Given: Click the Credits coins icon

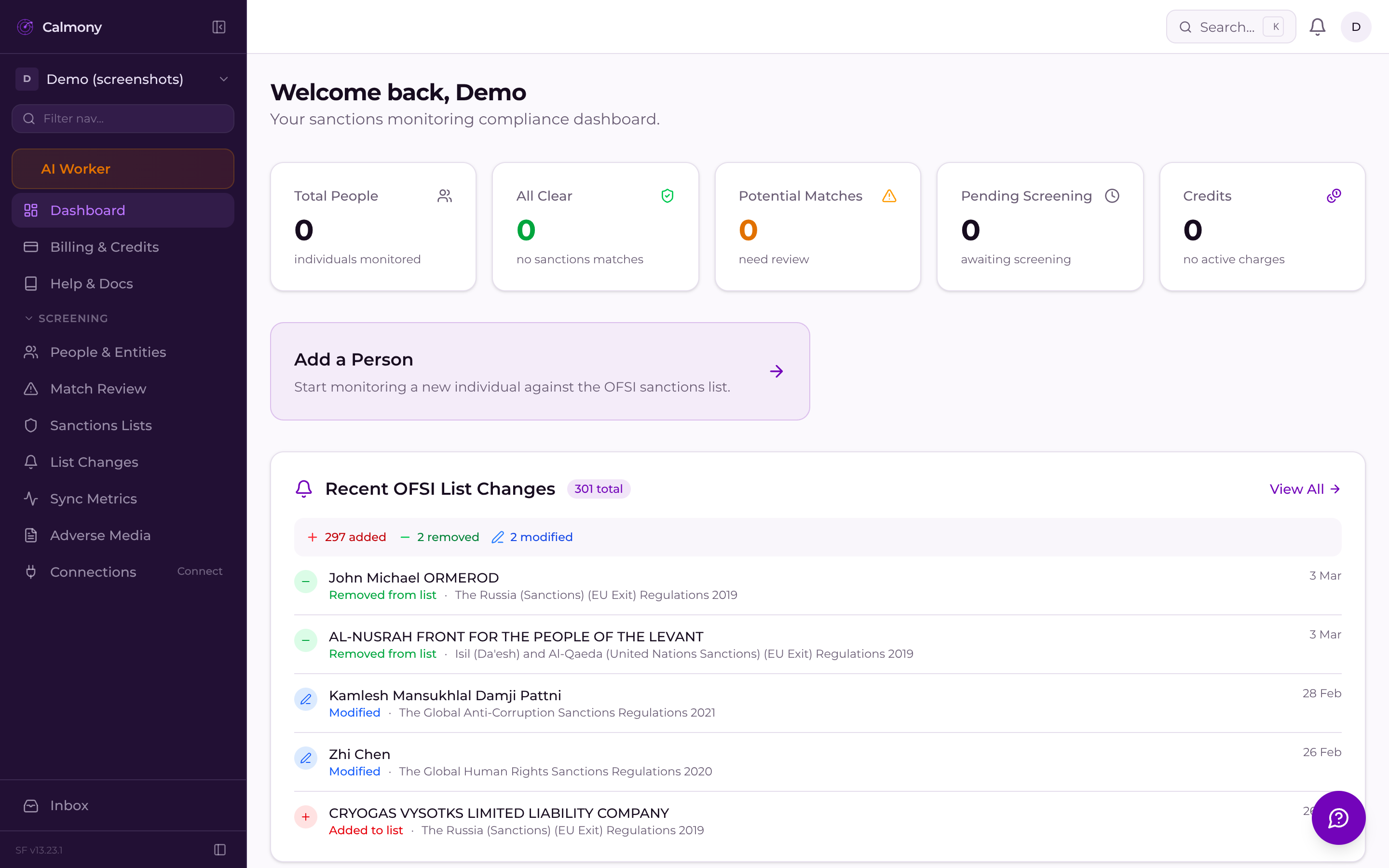Looking at the screenshot, I should pyautogui.click(x=1334, y=196).
